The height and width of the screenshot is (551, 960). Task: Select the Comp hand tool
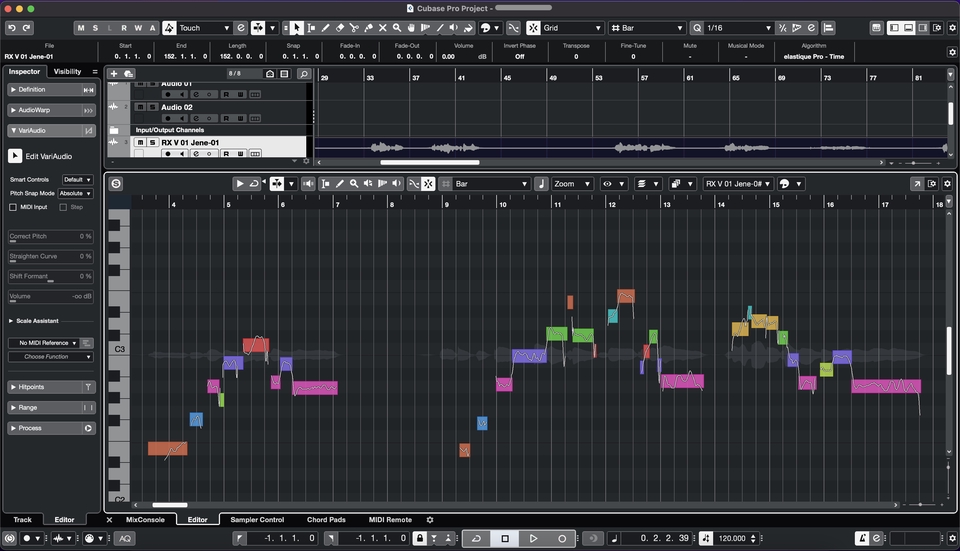pyautogui.click(x=411, y=28)
